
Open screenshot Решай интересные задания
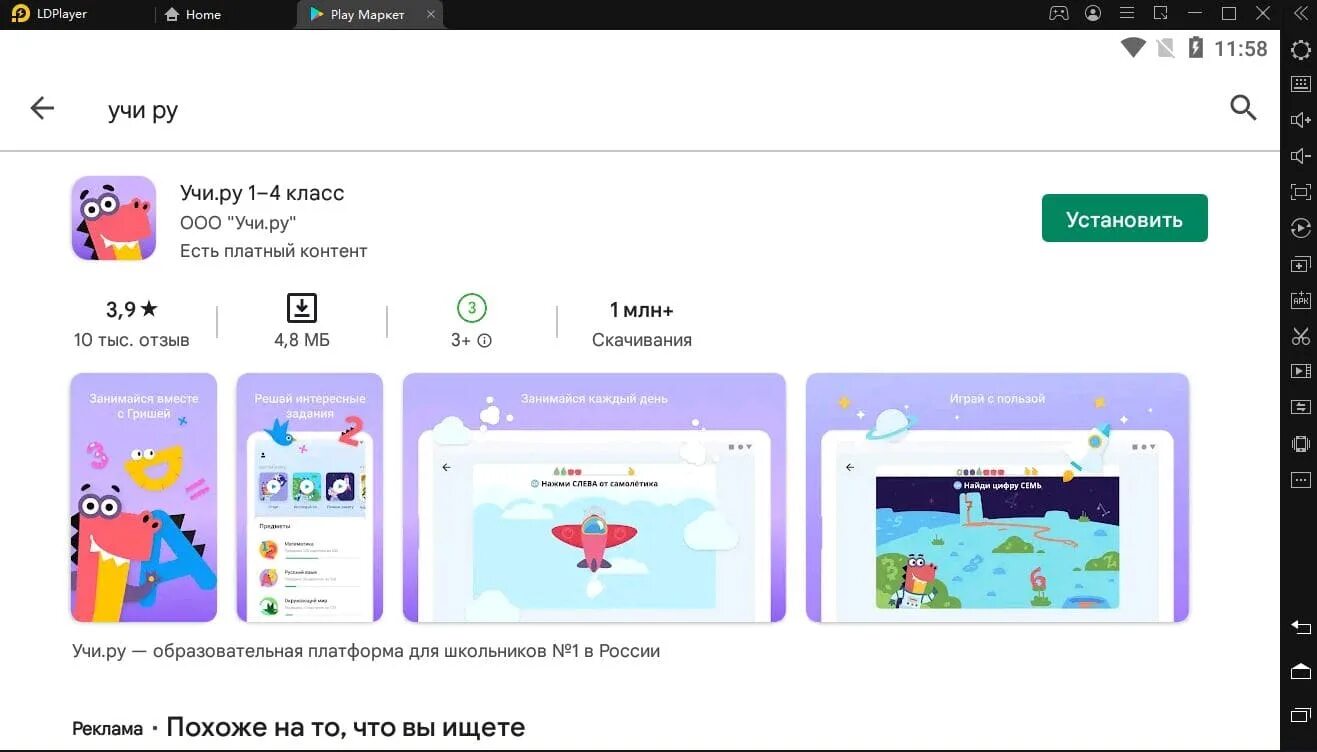310,498
